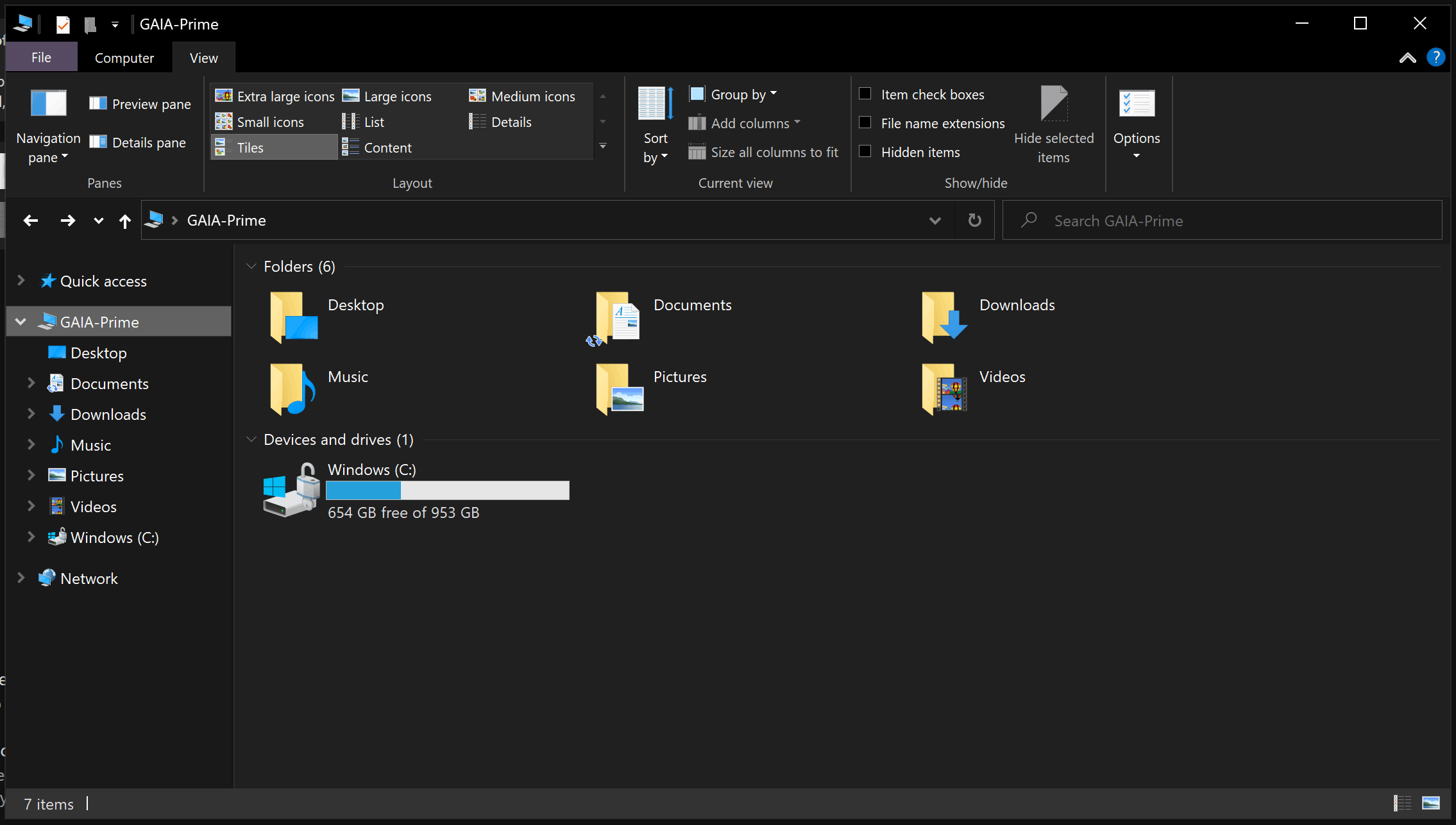This screenshot has width=1456, height=825.
Task: Show Hidden items checkbox
Action: point(865,151)
